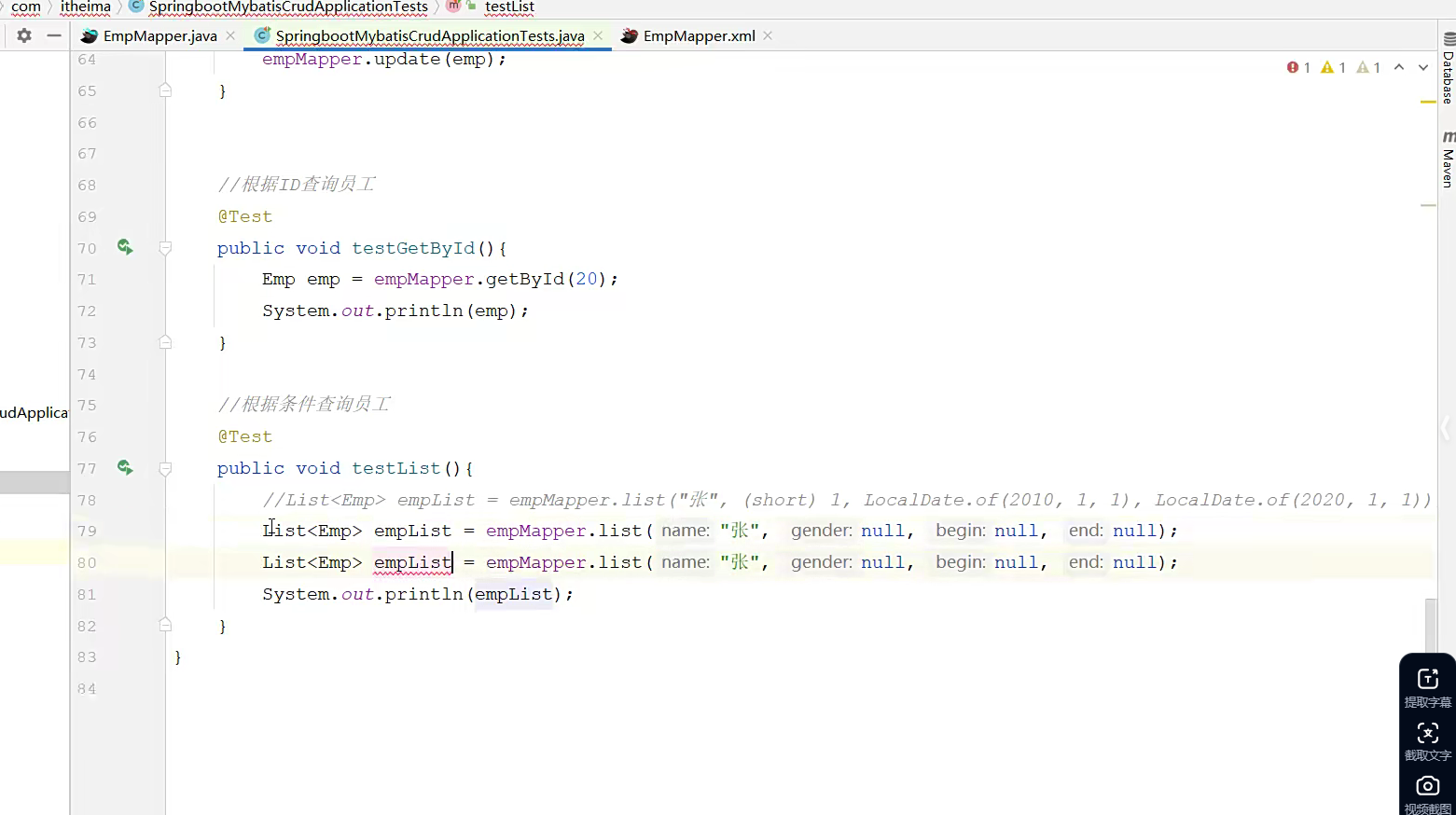The image size is (1456, 815).
Task: Place cursor on empList variable on line 80
Action: point(412,562)
